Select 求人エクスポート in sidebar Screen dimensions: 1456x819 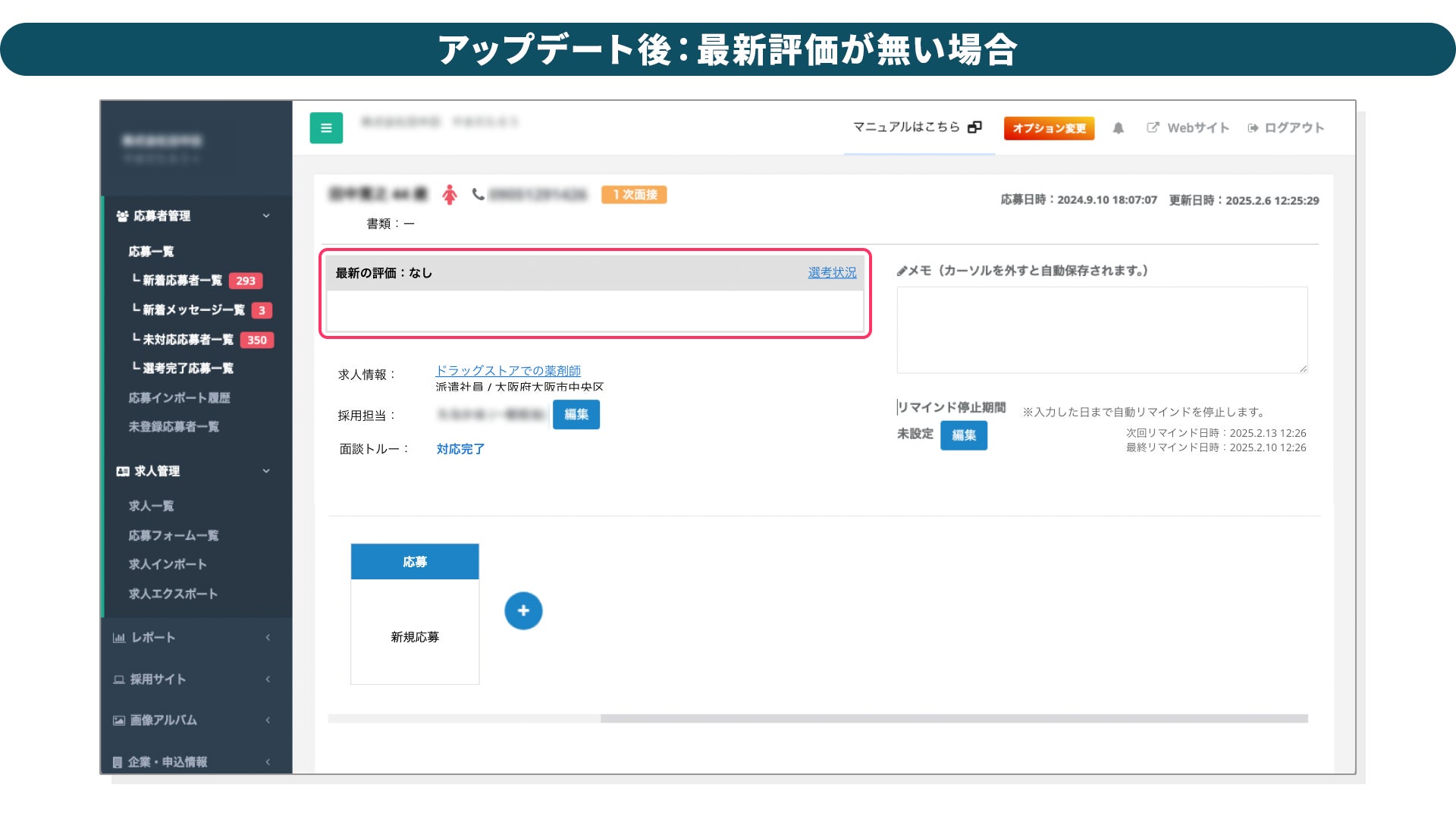[173, 594]
